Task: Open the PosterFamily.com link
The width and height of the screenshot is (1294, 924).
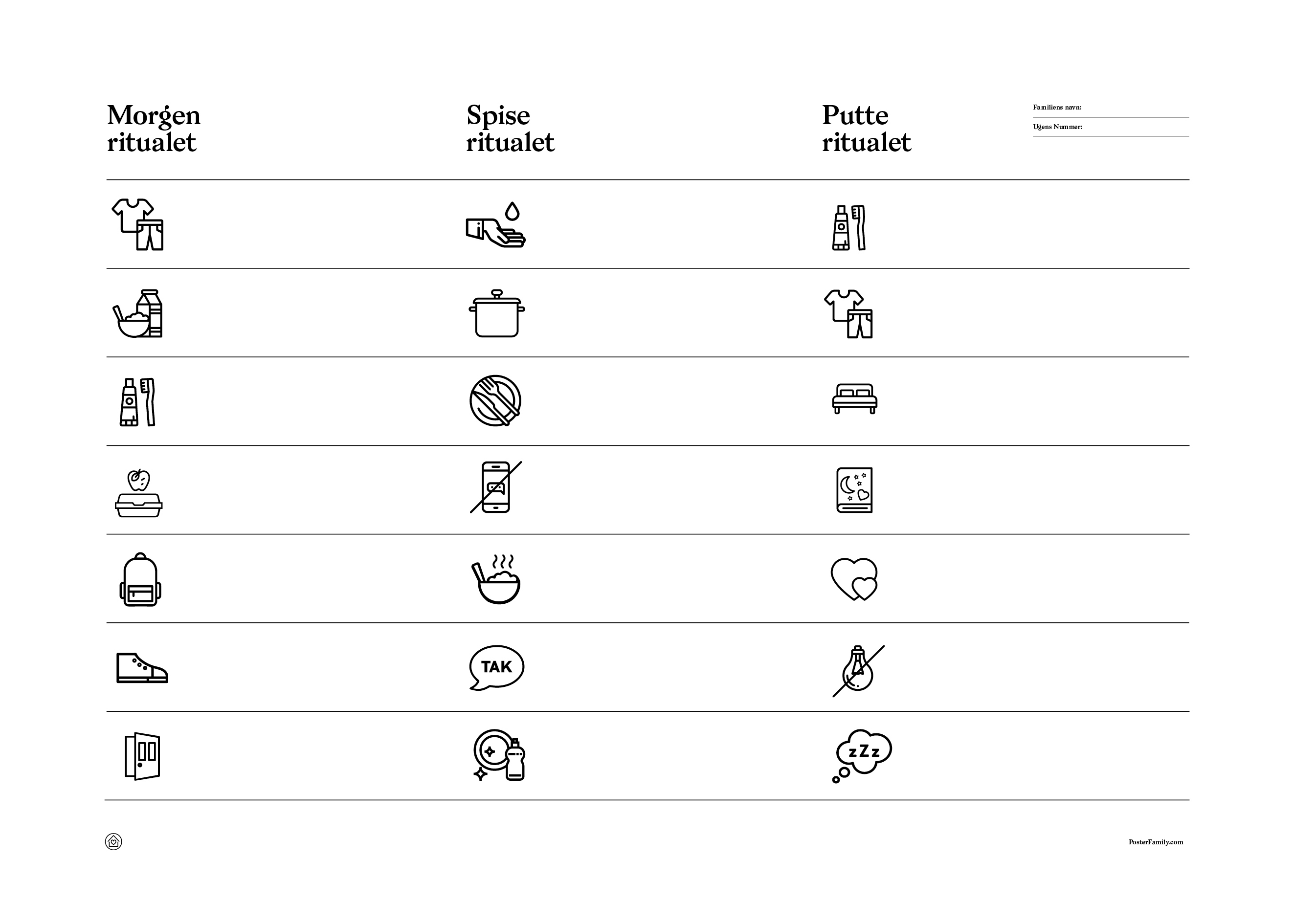Action: click(1156, 842)
